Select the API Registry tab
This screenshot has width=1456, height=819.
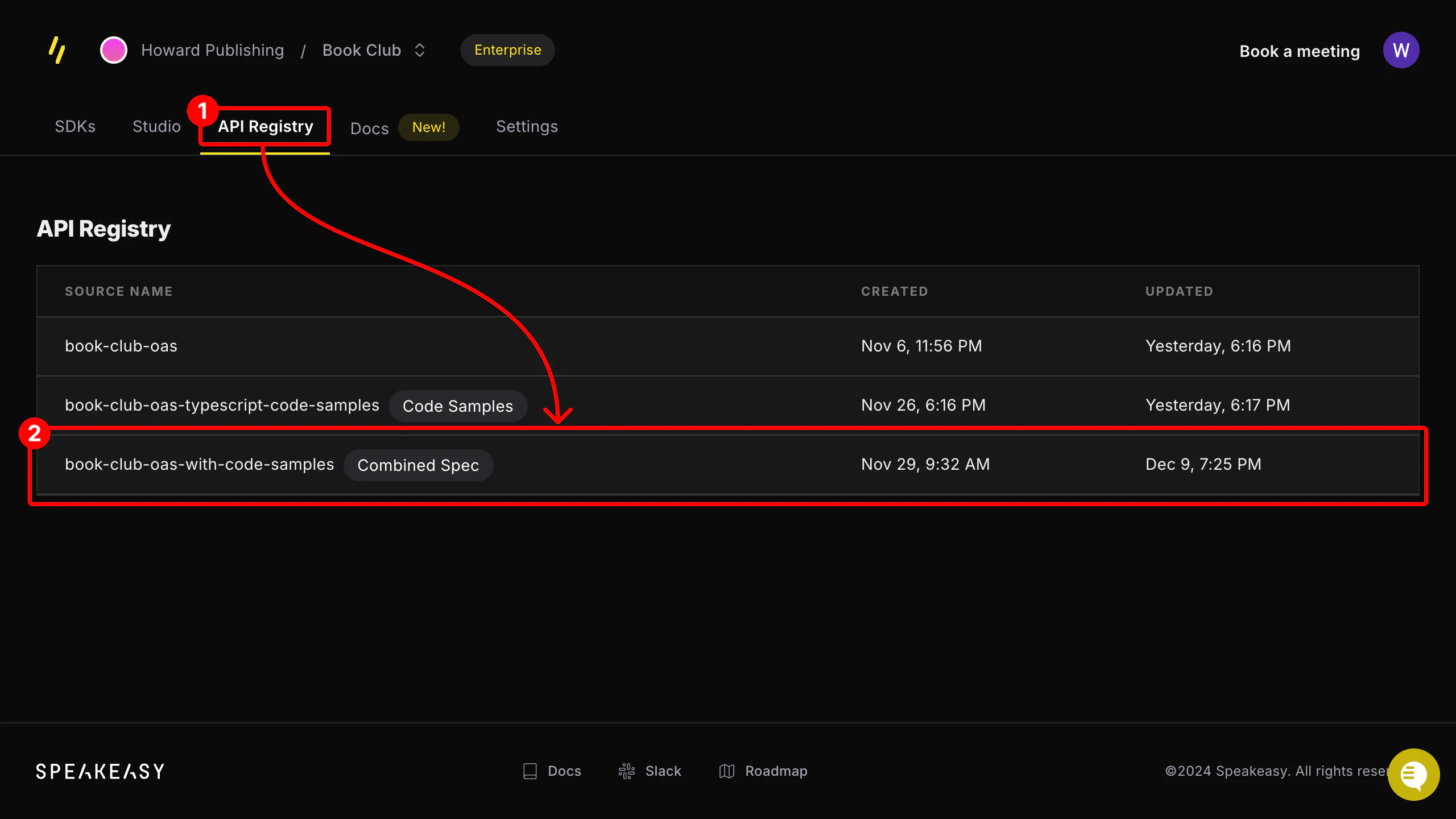(264, 126)
